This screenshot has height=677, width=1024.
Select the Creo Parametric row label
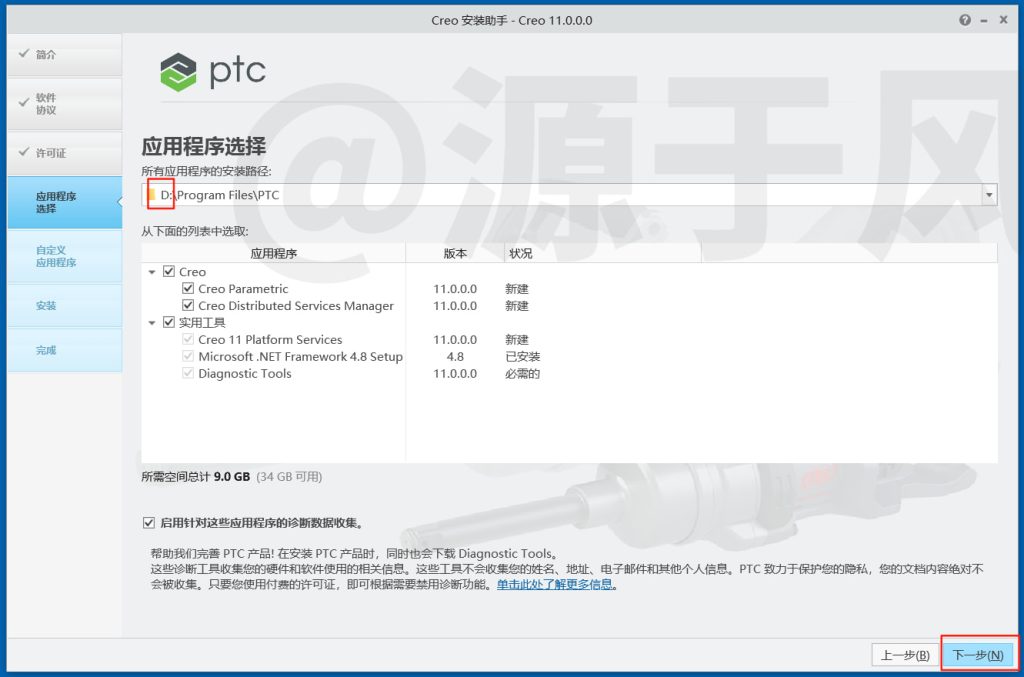pos(243,289)
